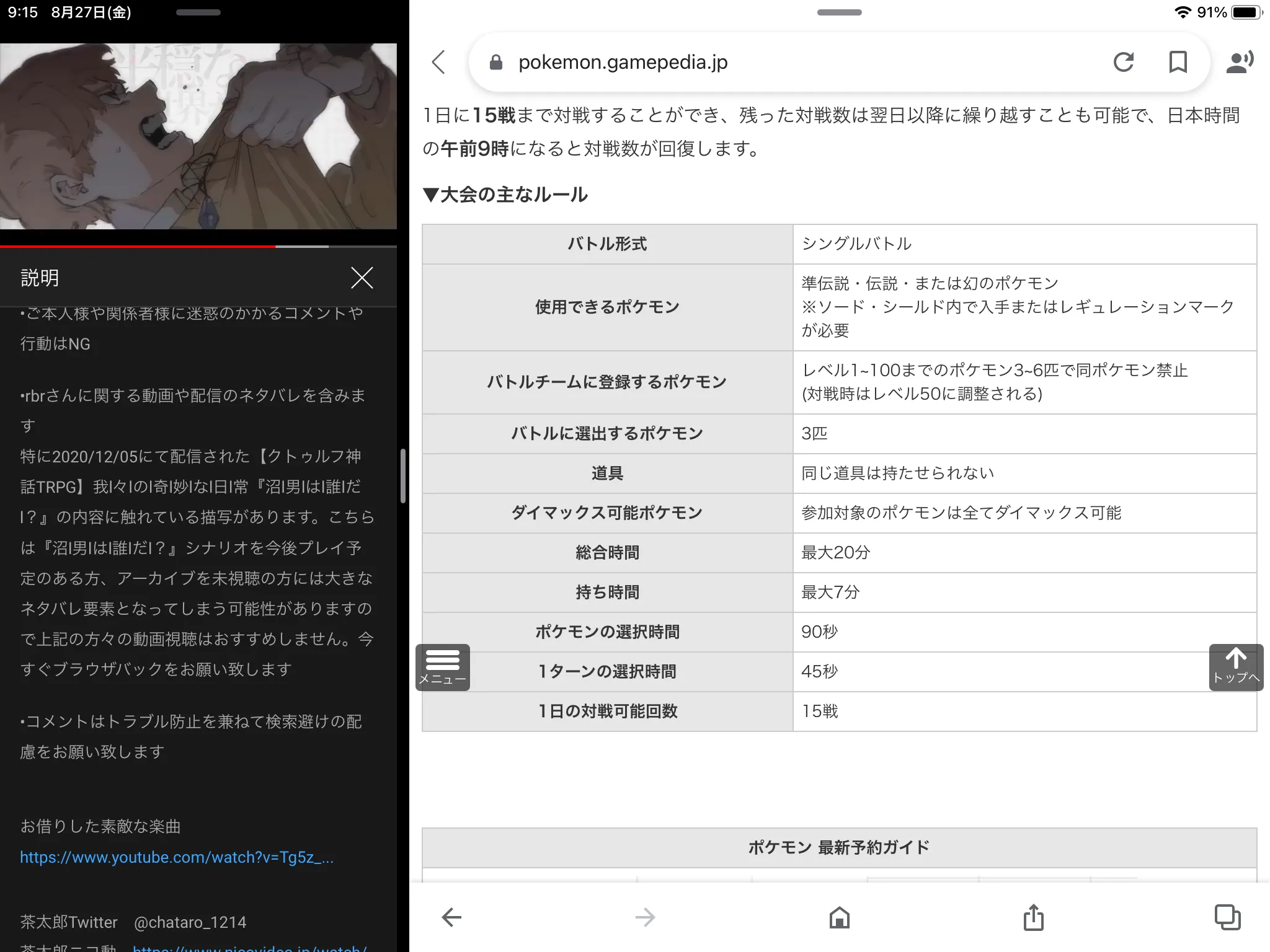Tap the left app multitasking handle

tap(198, 12)
